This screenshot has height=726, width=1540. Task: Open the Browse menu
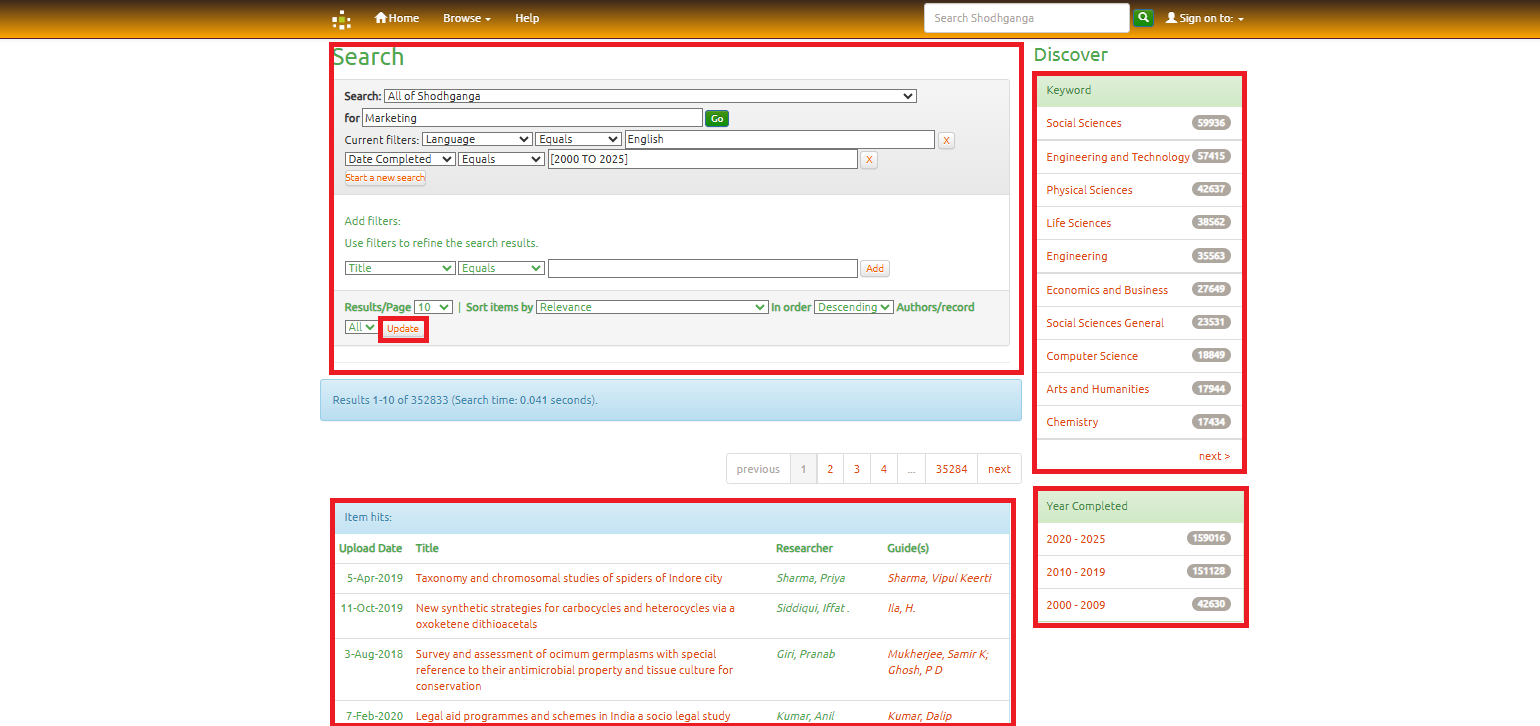[467, 18]
